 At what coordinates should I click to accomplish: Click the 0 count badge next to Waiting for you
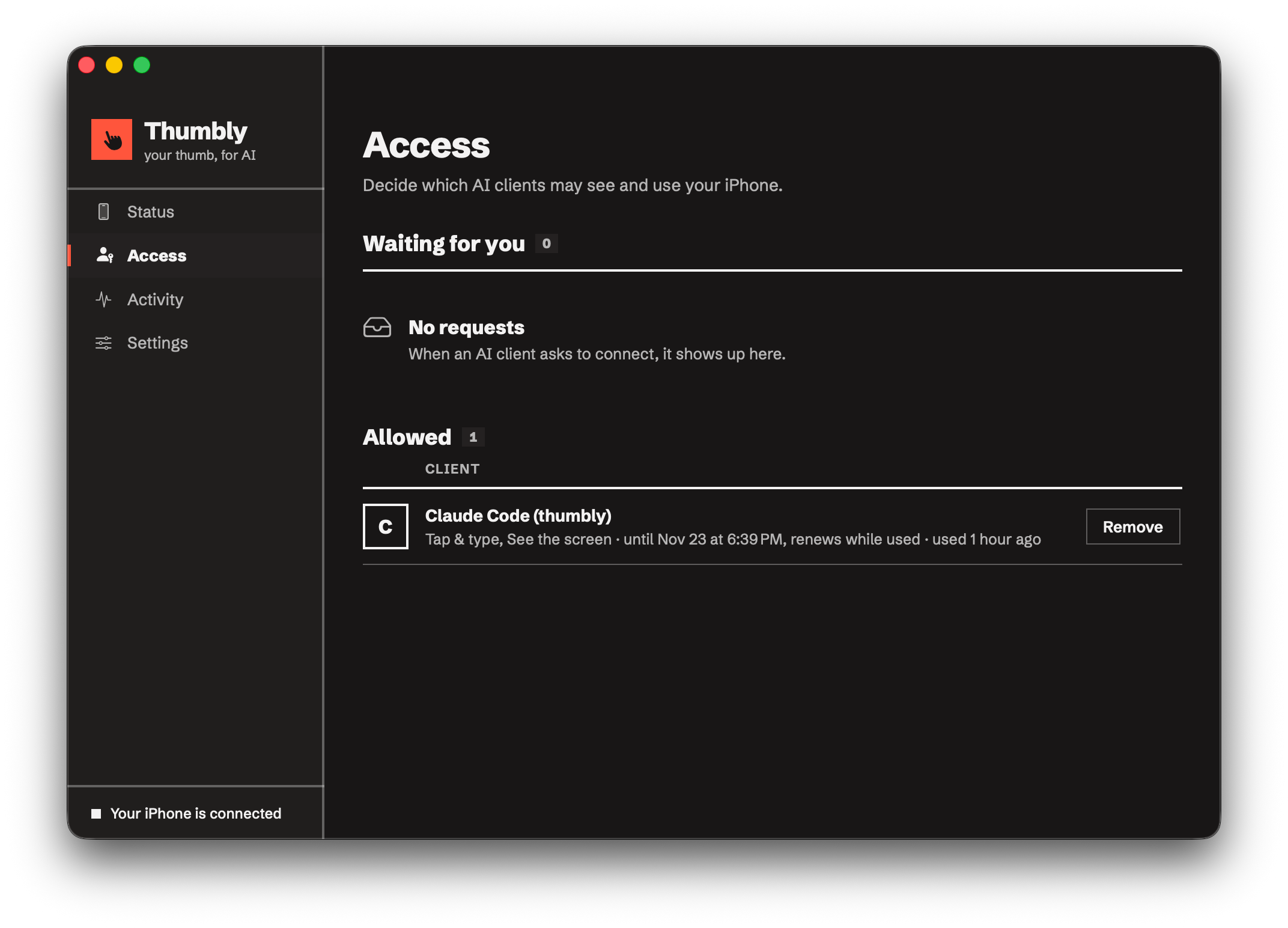[546, 243]
